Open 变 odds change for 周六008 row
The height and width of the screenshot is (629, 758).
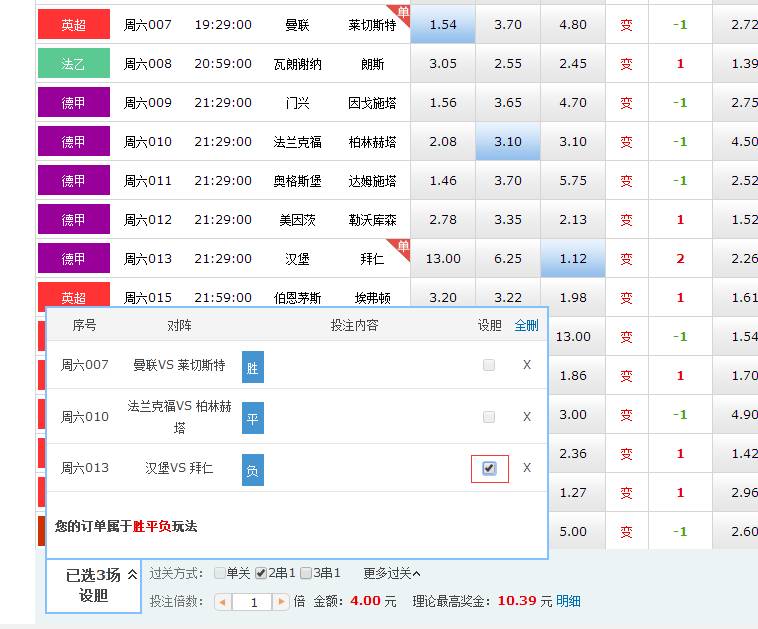pyautogui.click(x=626, y=64)
